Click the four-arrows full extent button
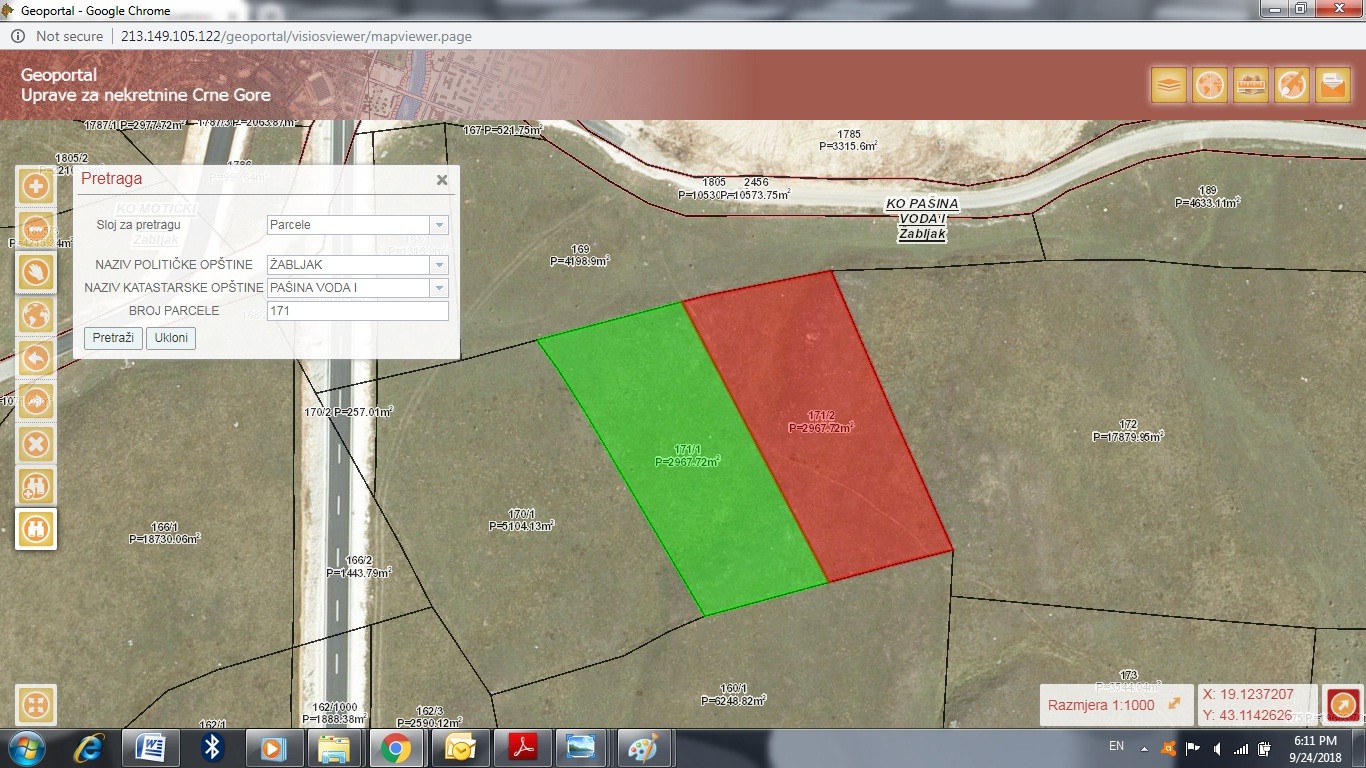The image size is (1366, 768). tap(36, 705)
